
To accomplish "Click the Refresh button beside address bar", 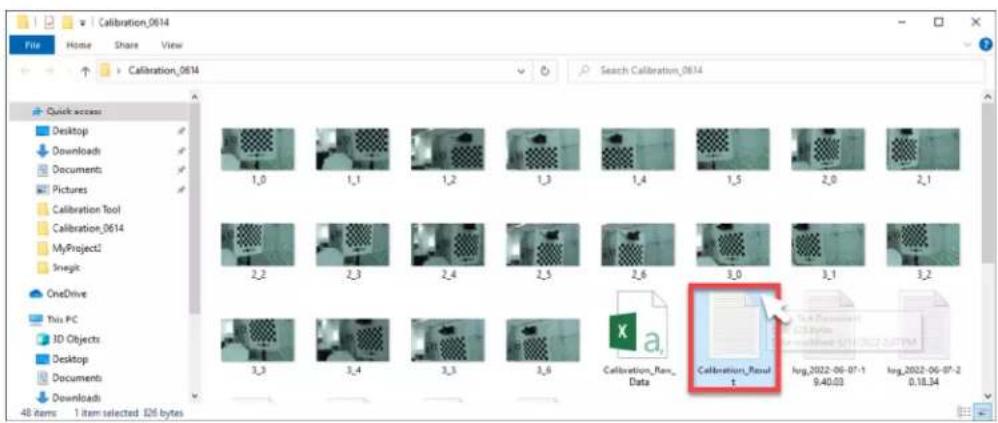I will 545,71.
